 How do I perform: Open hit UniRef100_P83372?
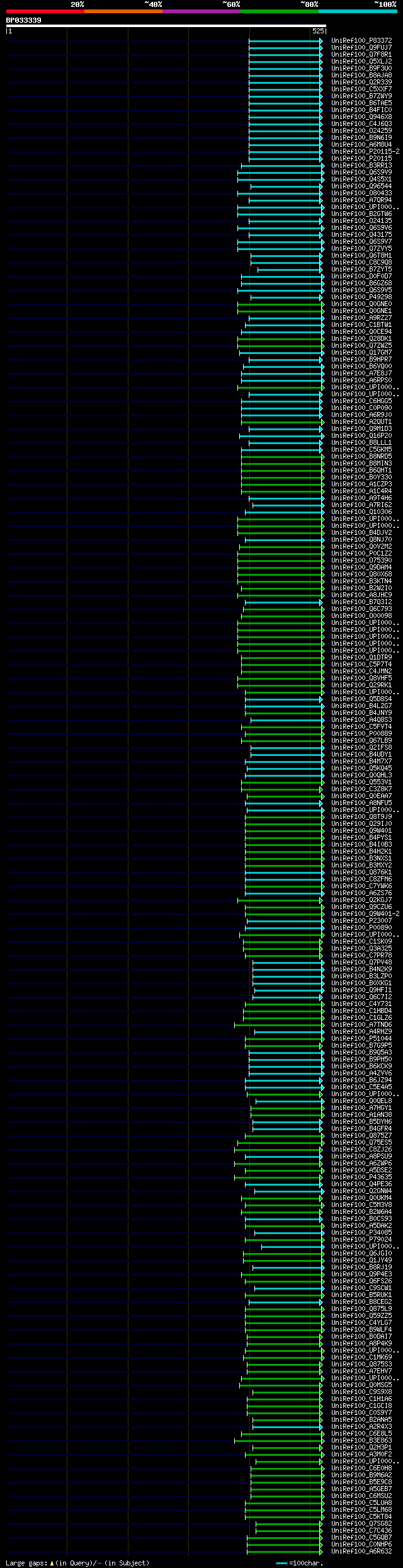coord(361,40)
